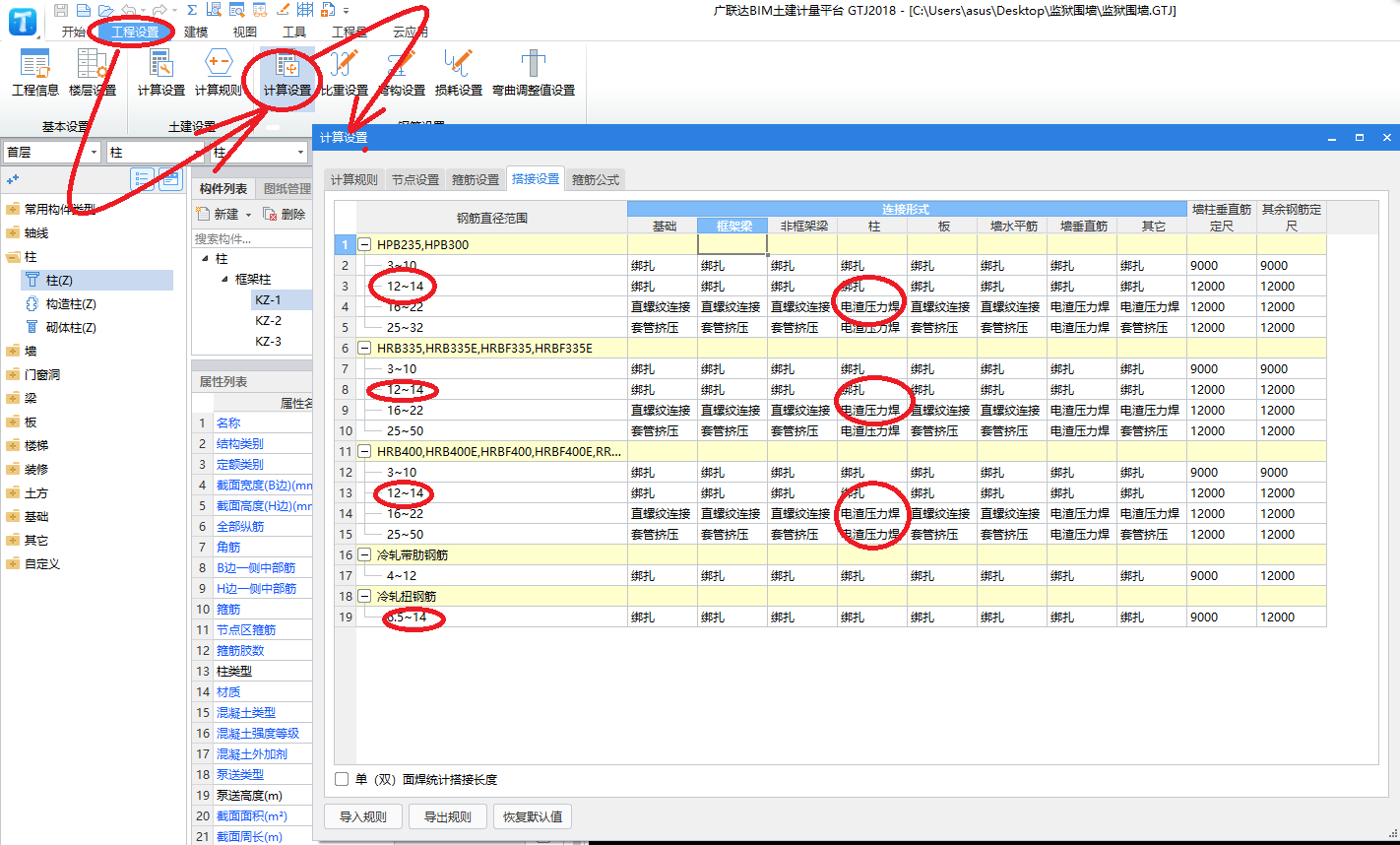Switch to 图纸管理 tab
1400x845 pixels.
click(x=285, y=189)
